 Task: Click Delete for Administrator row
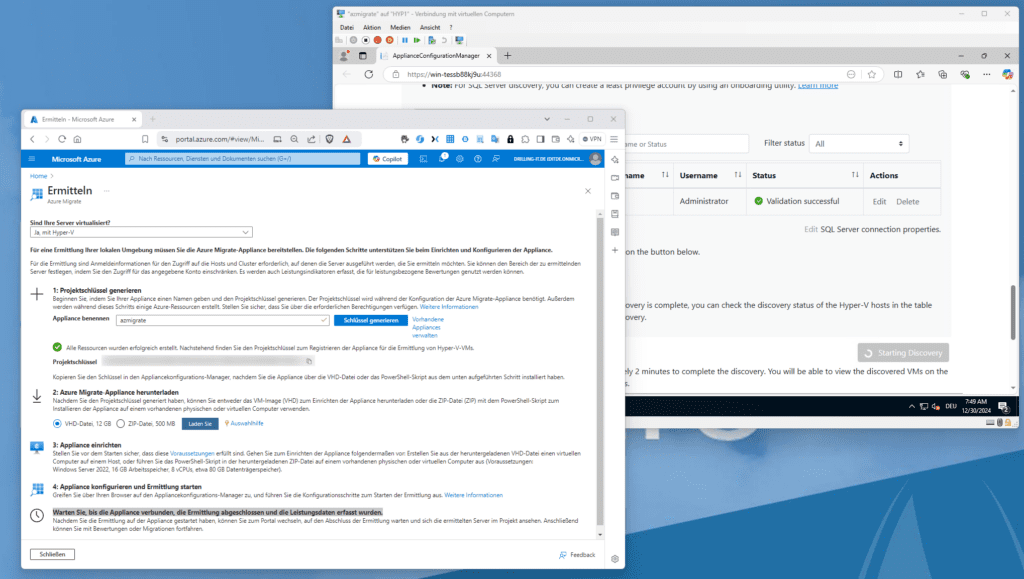pyautogui.click(x=907, y=202)
